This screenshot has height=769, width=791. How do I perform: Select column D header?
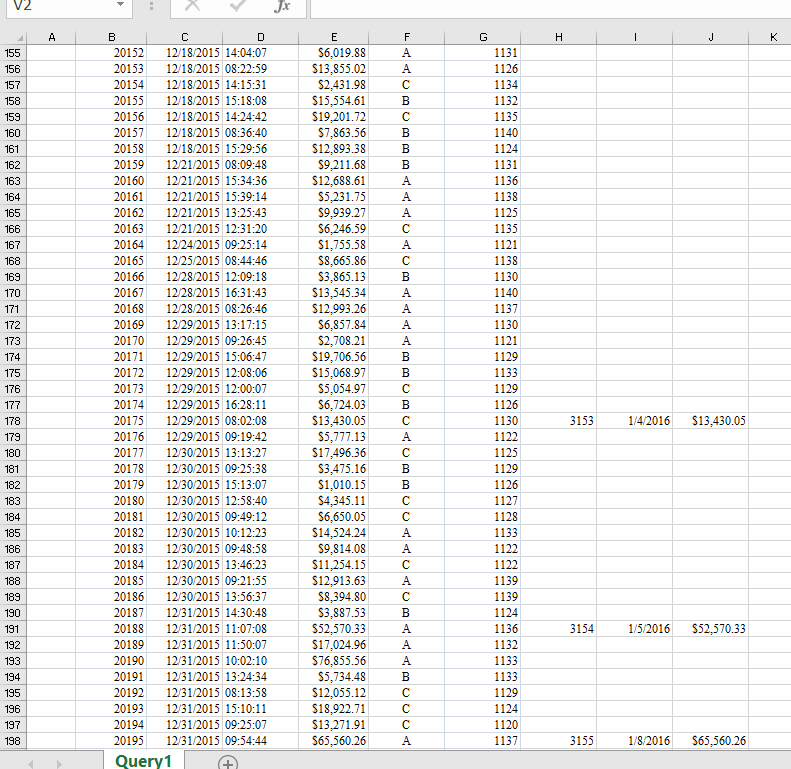click(x=261, y=37)
